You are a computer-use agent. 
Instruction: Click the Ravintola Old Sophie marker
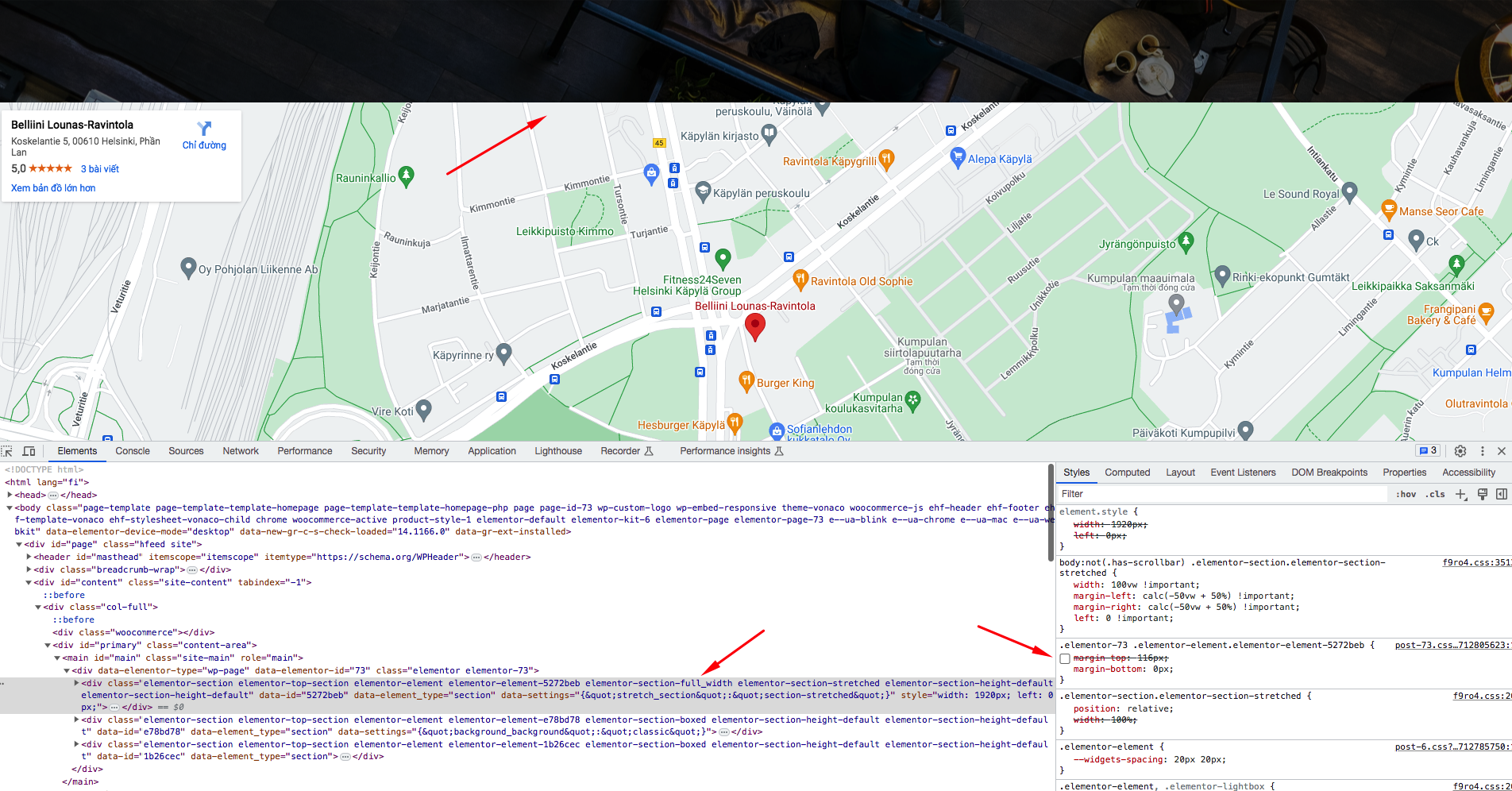[x=800, y=280]
